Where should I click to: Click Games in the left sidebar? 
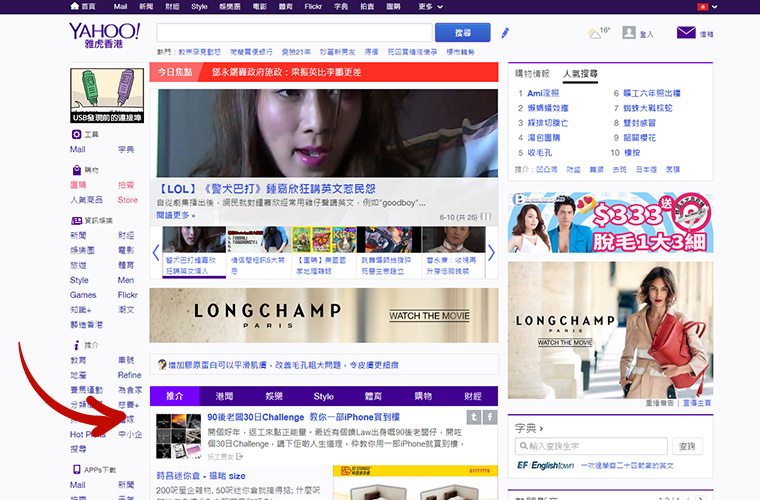tap(83, 295)
